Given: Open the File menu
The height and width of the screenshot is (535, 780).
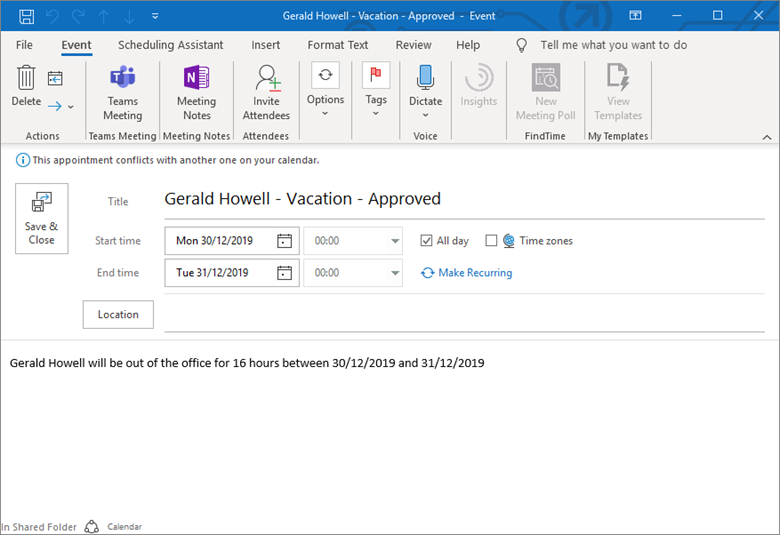Looking at the screenshot, I should [24, 45].
